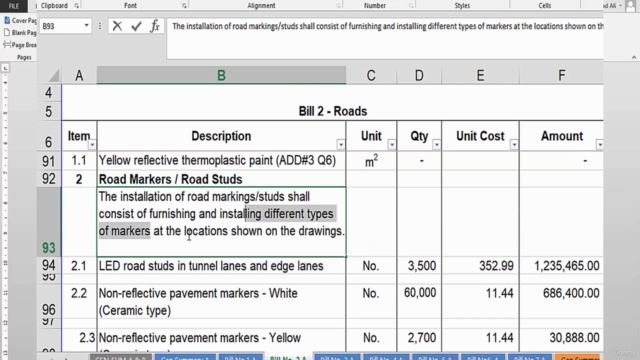The width and height of the screenshot is (640, 360).
Task: Open the Amount column filter dropdown
Action: 600,144
